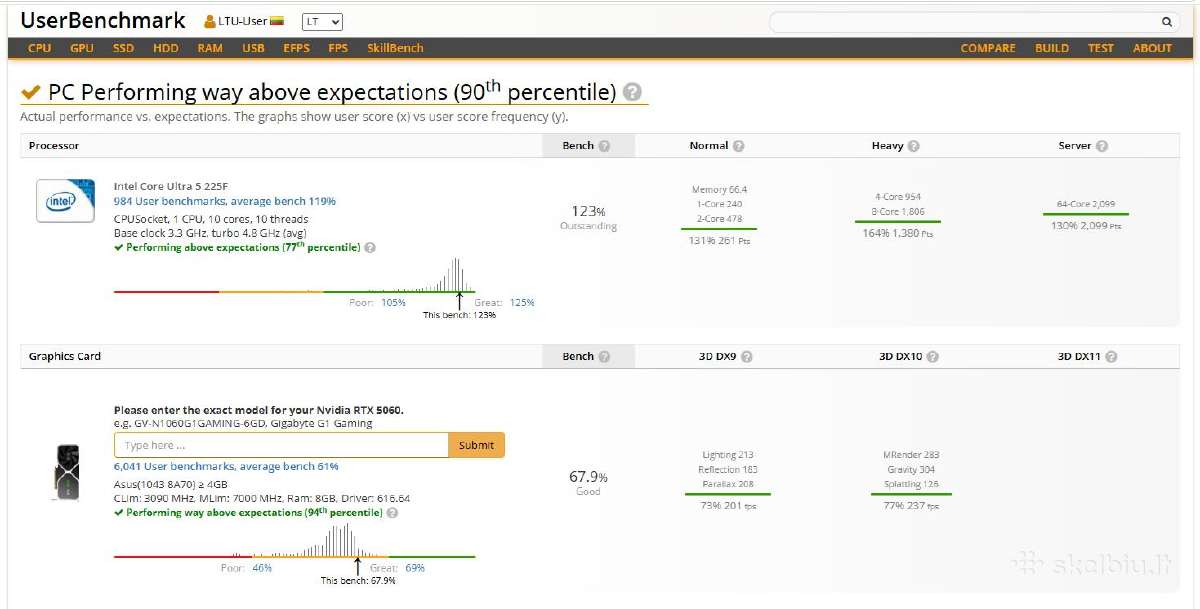Screen dimensions: 1200x609
Task: Click the CPU score distribution histogram
Action: coord(294,275)
